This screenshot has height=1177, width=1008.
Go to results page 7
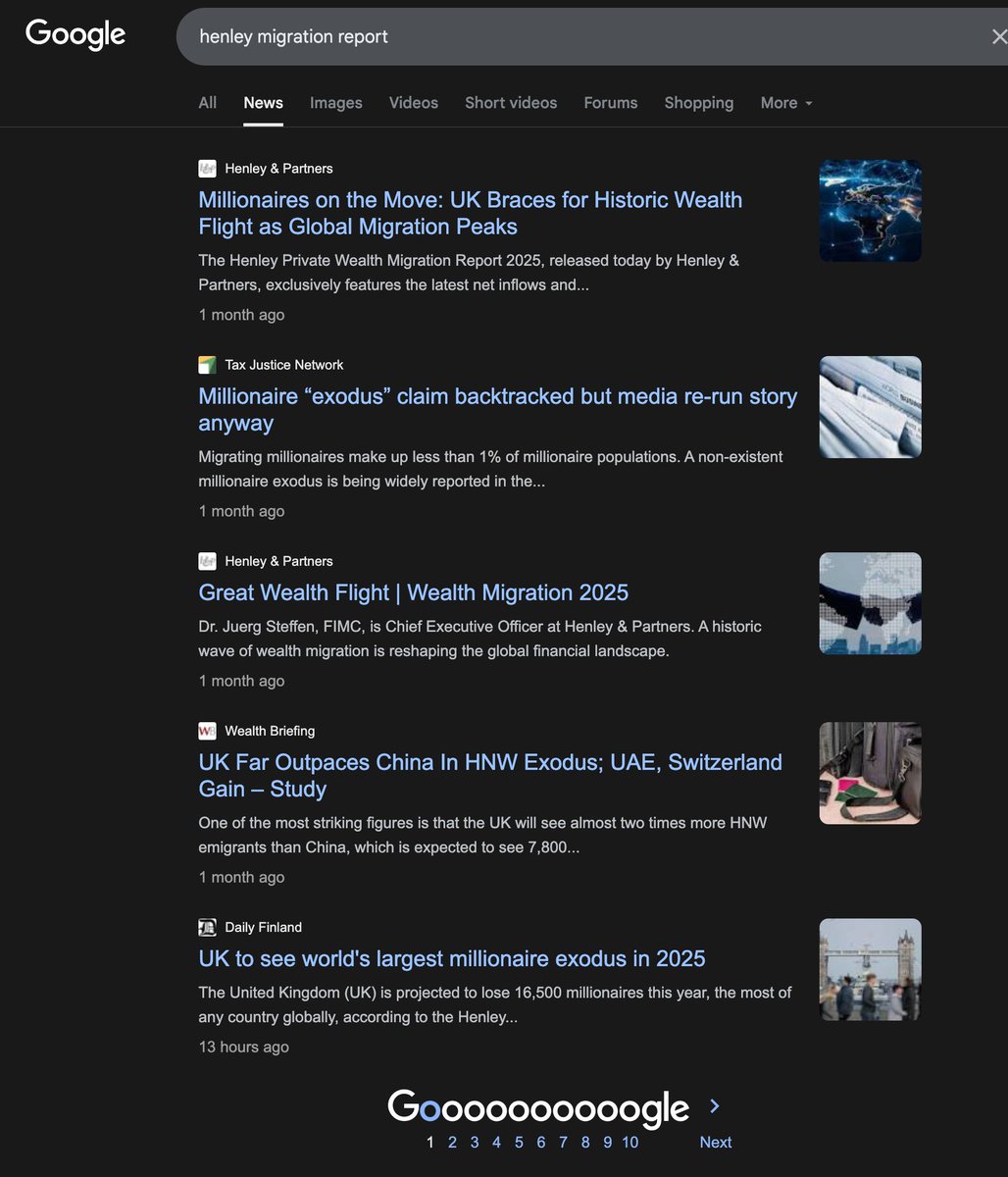pos(563,1142)
